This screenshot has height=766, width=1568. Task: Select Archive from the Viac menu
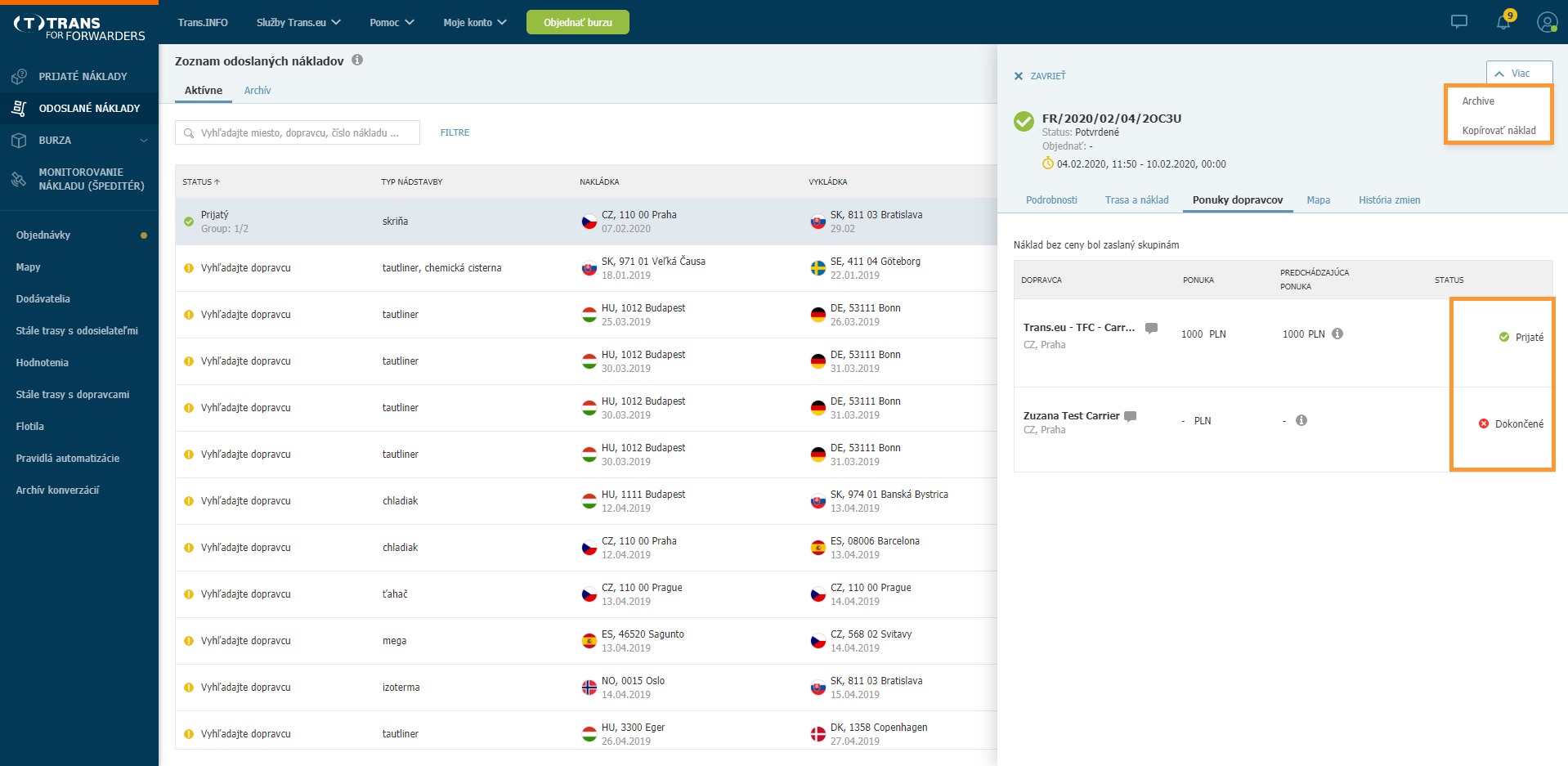click(1478, 101)
